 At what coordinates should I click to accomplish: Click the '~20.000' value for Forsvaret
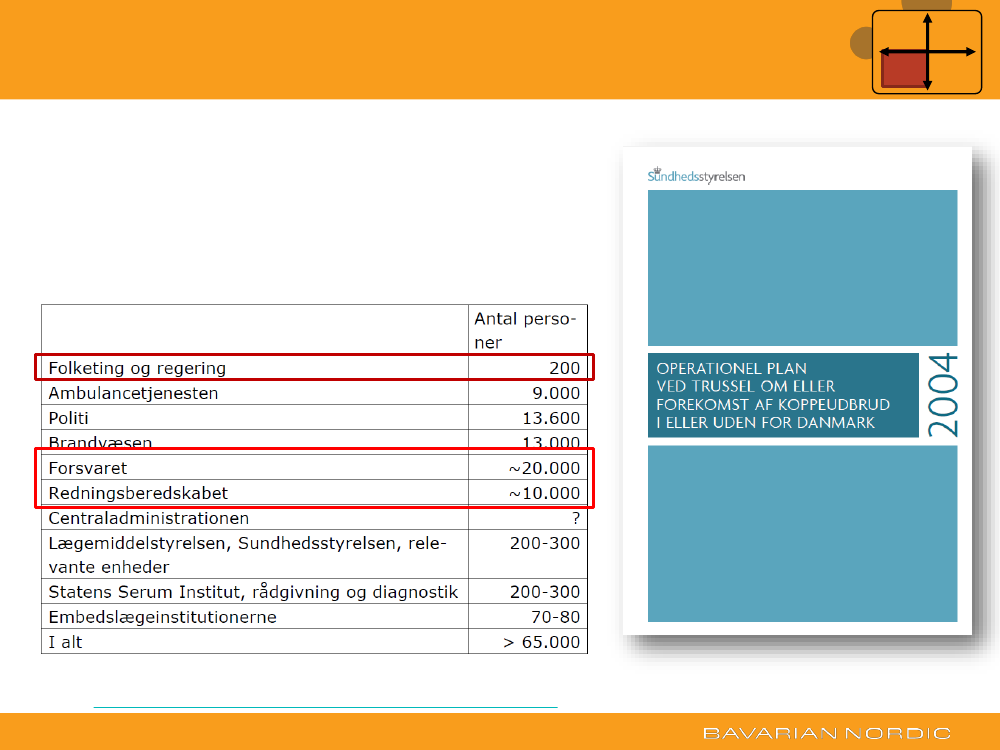544,468
